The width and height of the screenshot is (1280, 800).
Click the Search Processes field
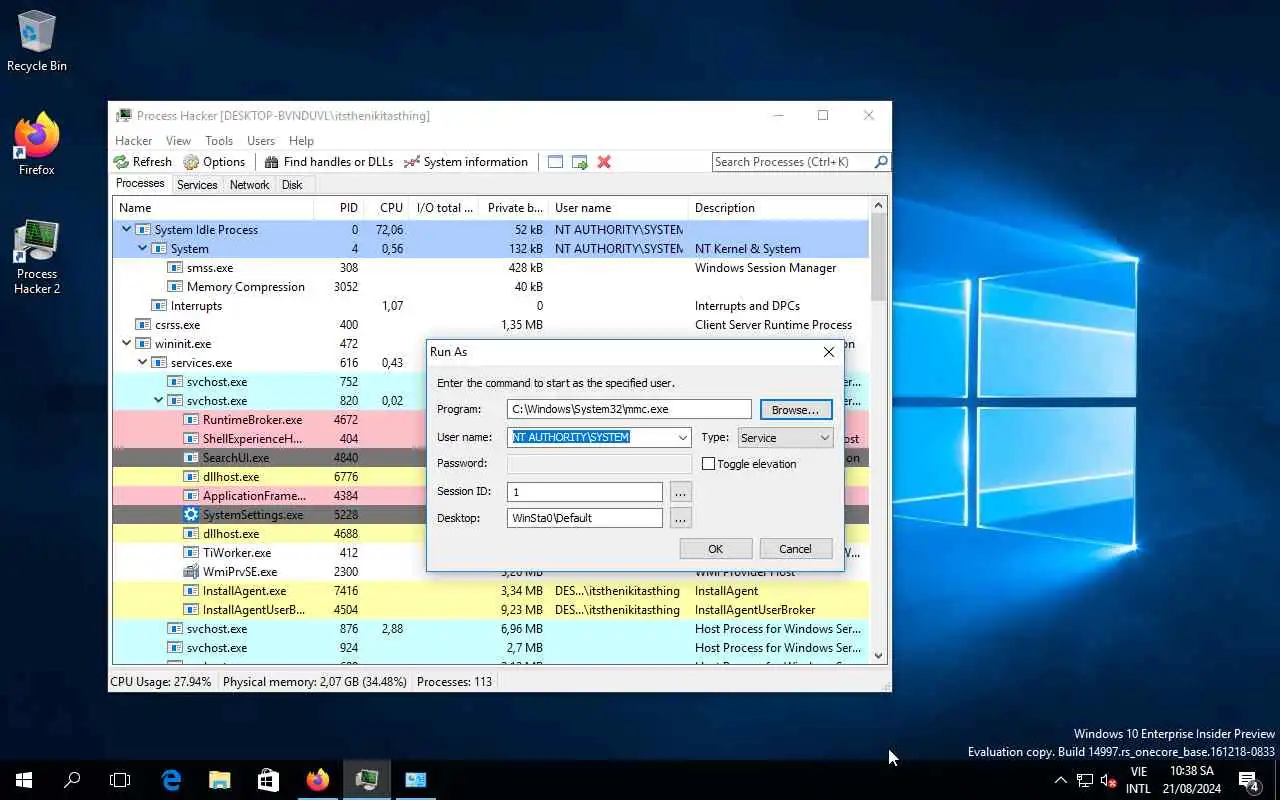point(793,162)
